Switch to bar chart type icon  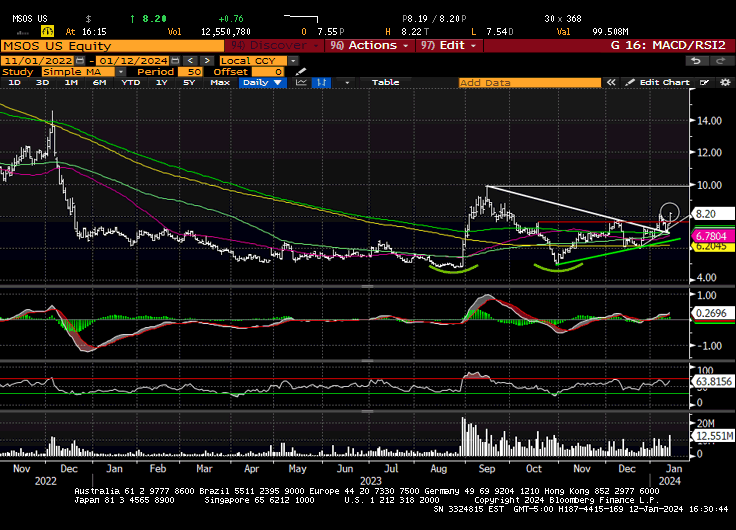click(322, 83)
